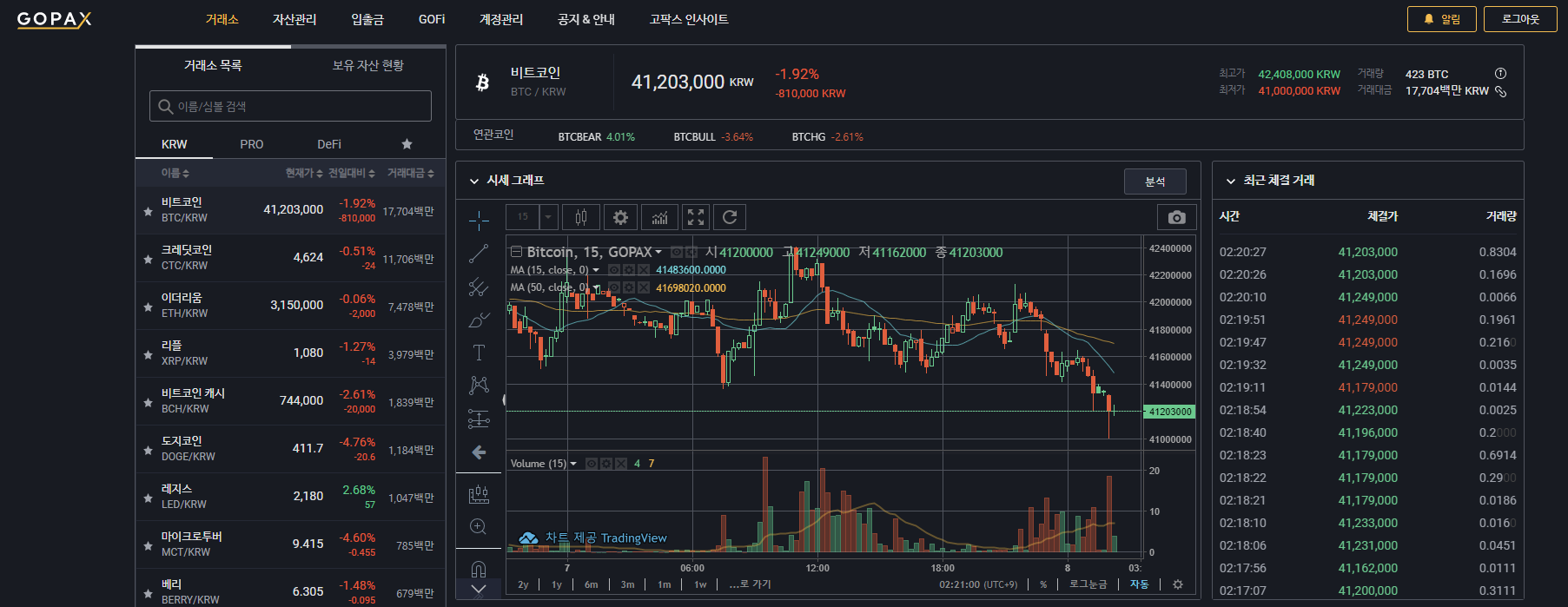Open the Volume (15) dropdown arrow
Screen dimensions: 1568x607
[x=573, y=464]
